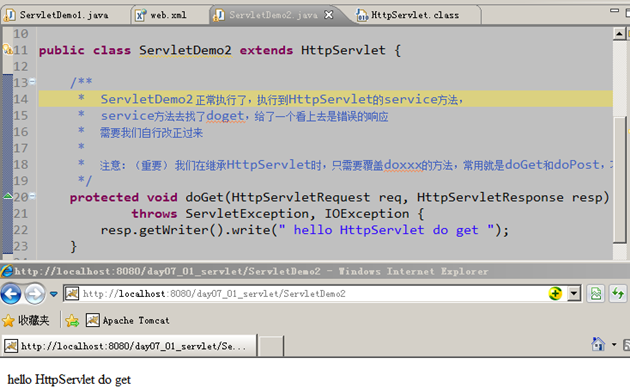The height and width of the screenshot is (387, 630).
Task: Click the Java file icon on ServletDemo2.java tab
Action: click(219, 15)
